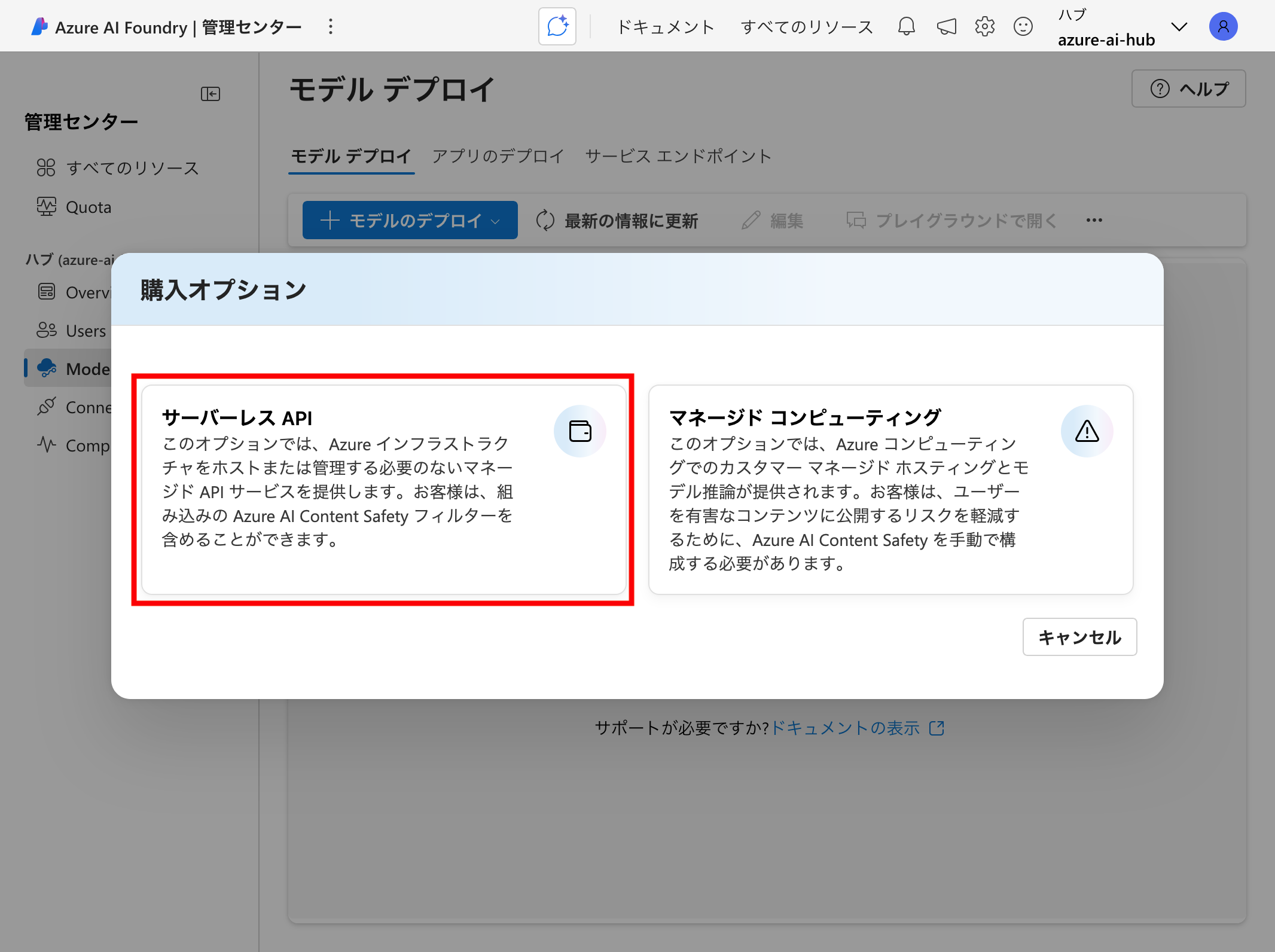Open the toolbar overflow ellipsis menu
This screenshot has height=952, width=1275.
(x=1094, y=220)
